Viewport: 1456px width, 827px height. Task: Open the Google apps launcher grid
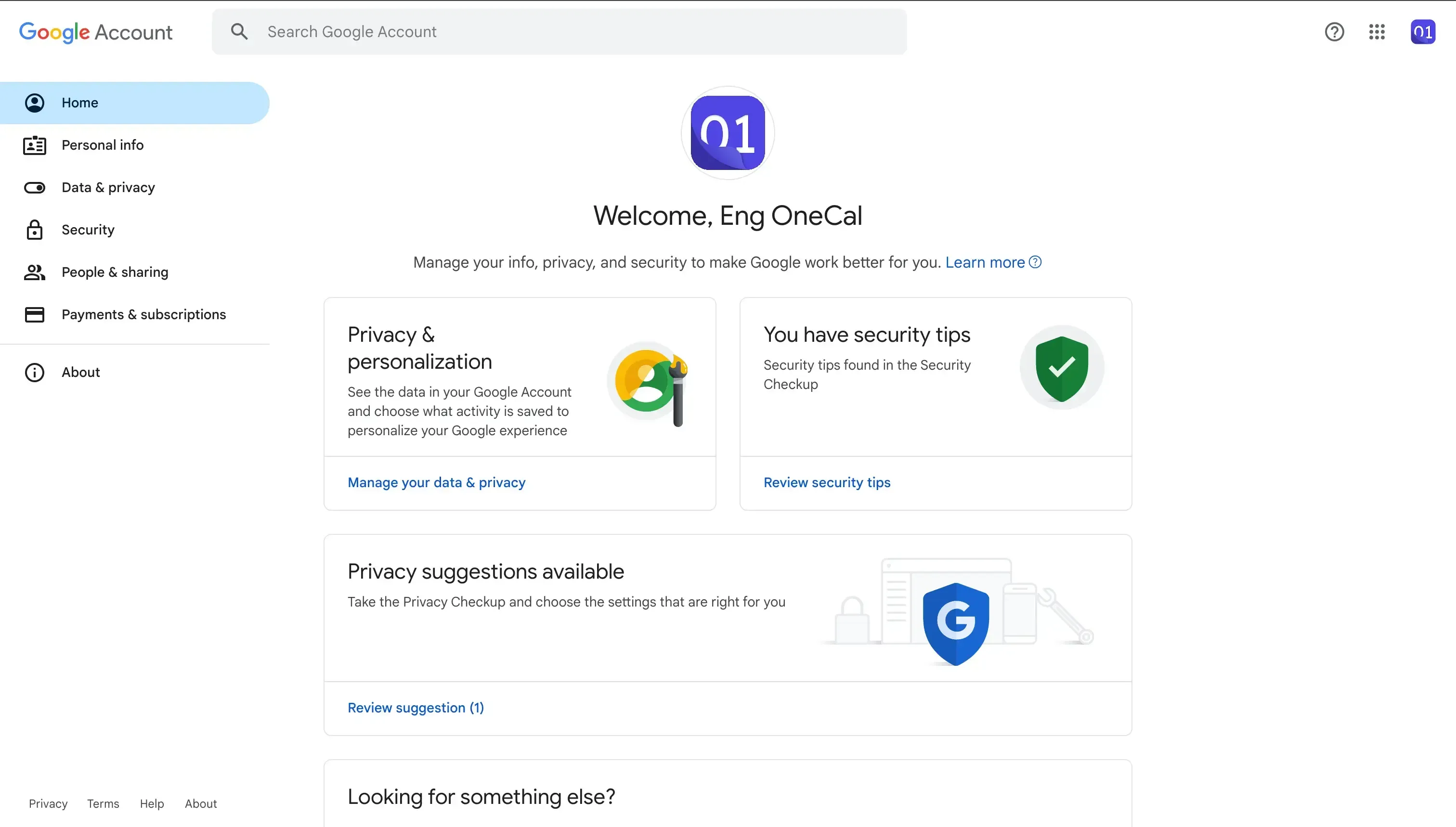pyautogui.click(x=1377, y=32)
